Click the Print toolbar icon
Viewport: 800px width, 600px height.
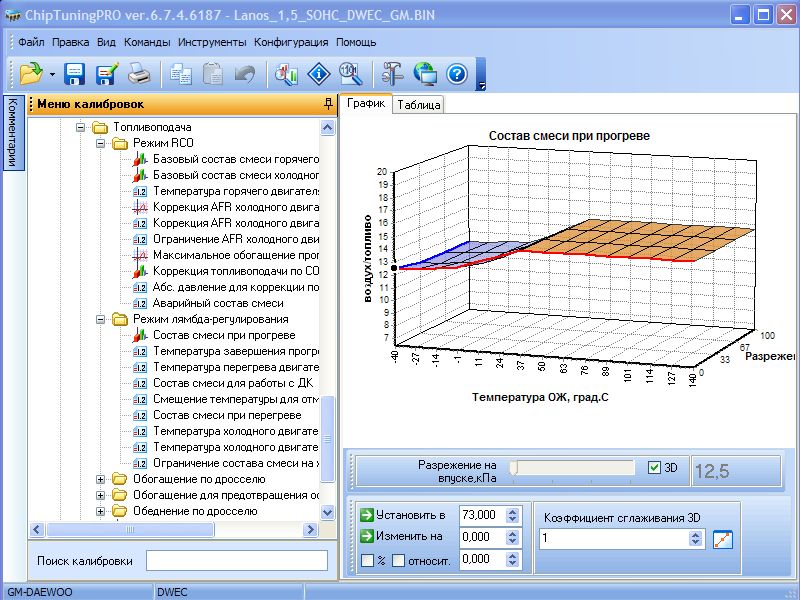[x=139, y=73]
